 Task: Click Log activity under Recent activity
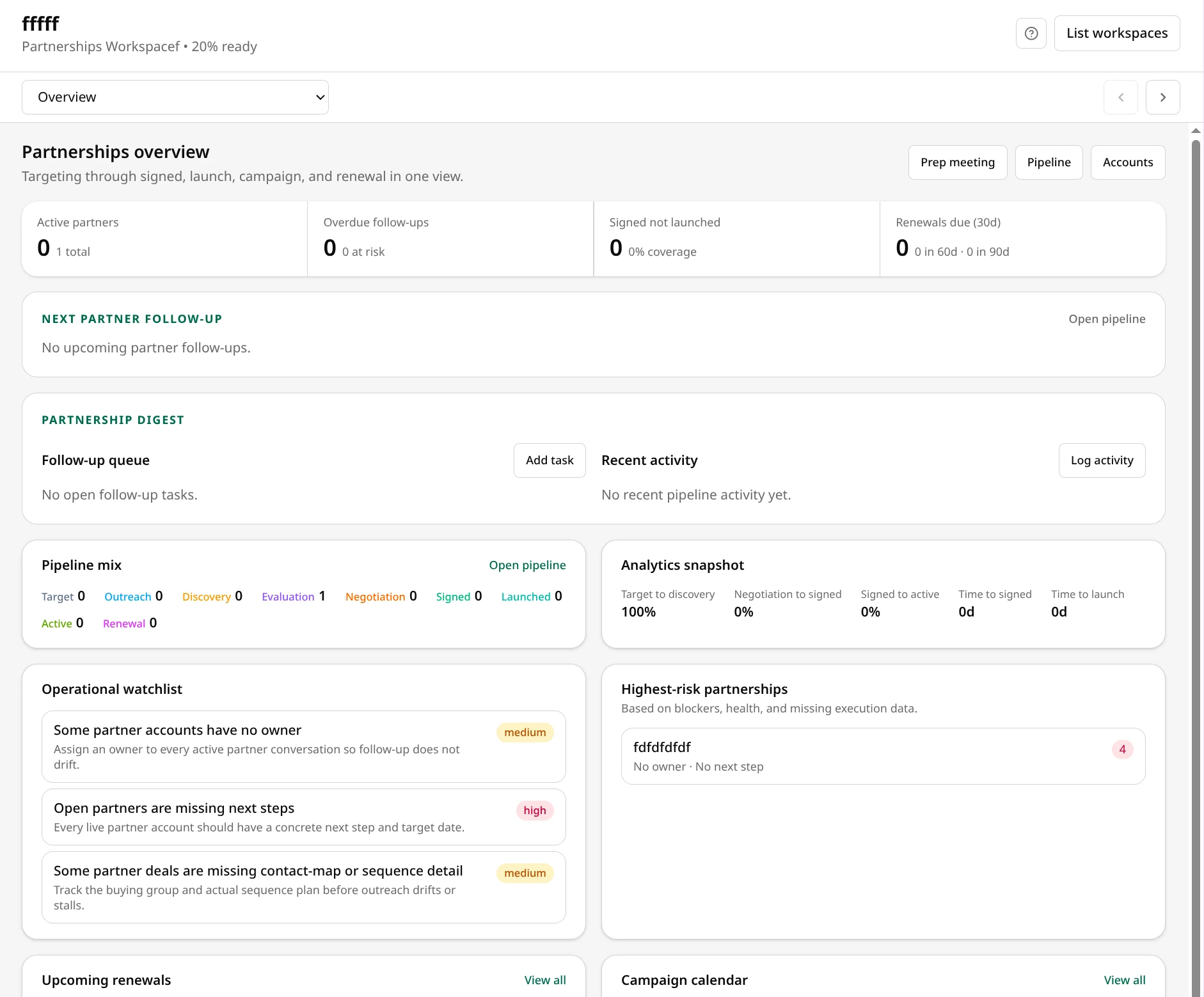[1102, 460]
